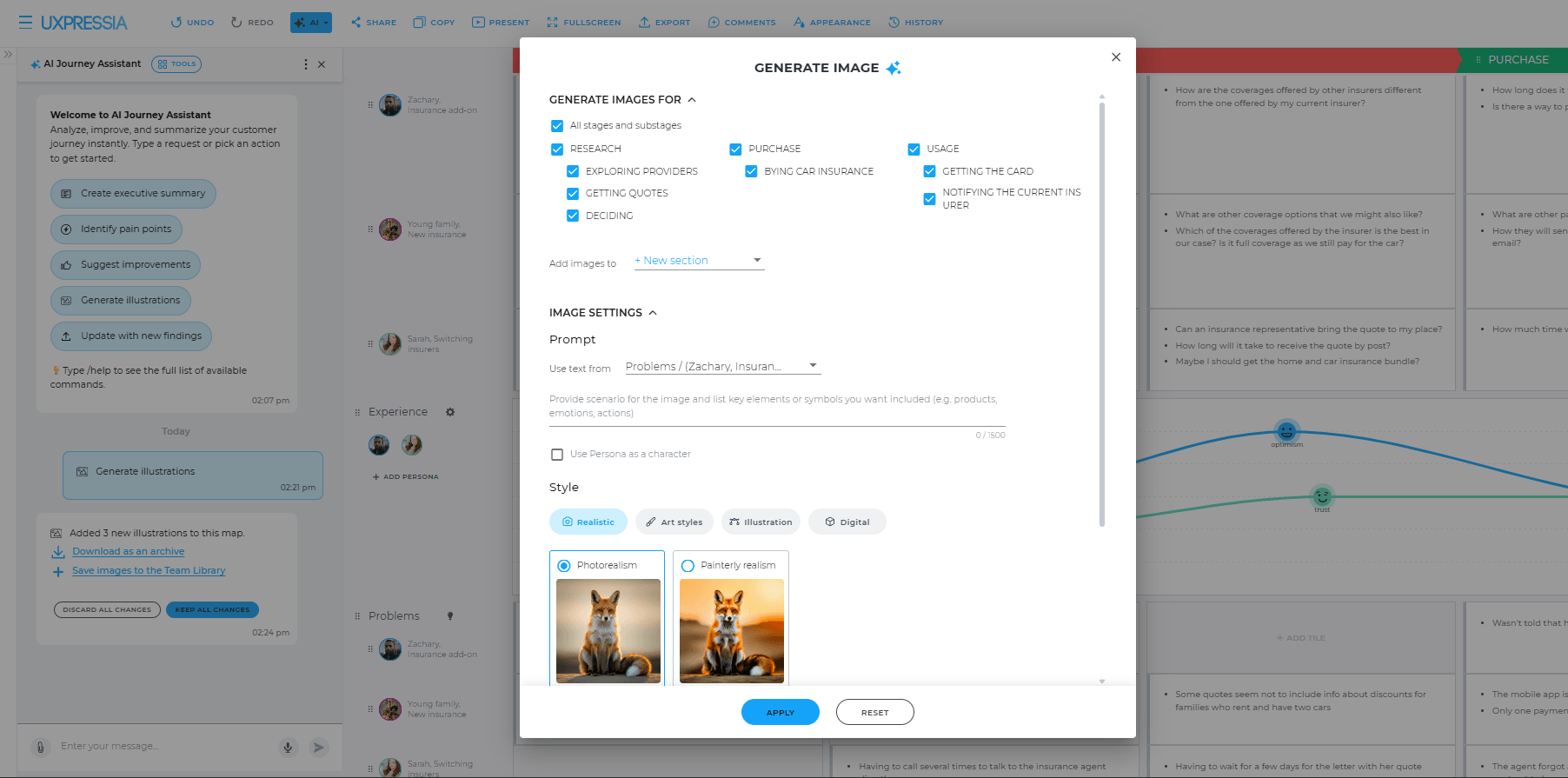1568x778 pixels.
Task: Select the Illustration style tab
Action: click(x=761, y=522)
